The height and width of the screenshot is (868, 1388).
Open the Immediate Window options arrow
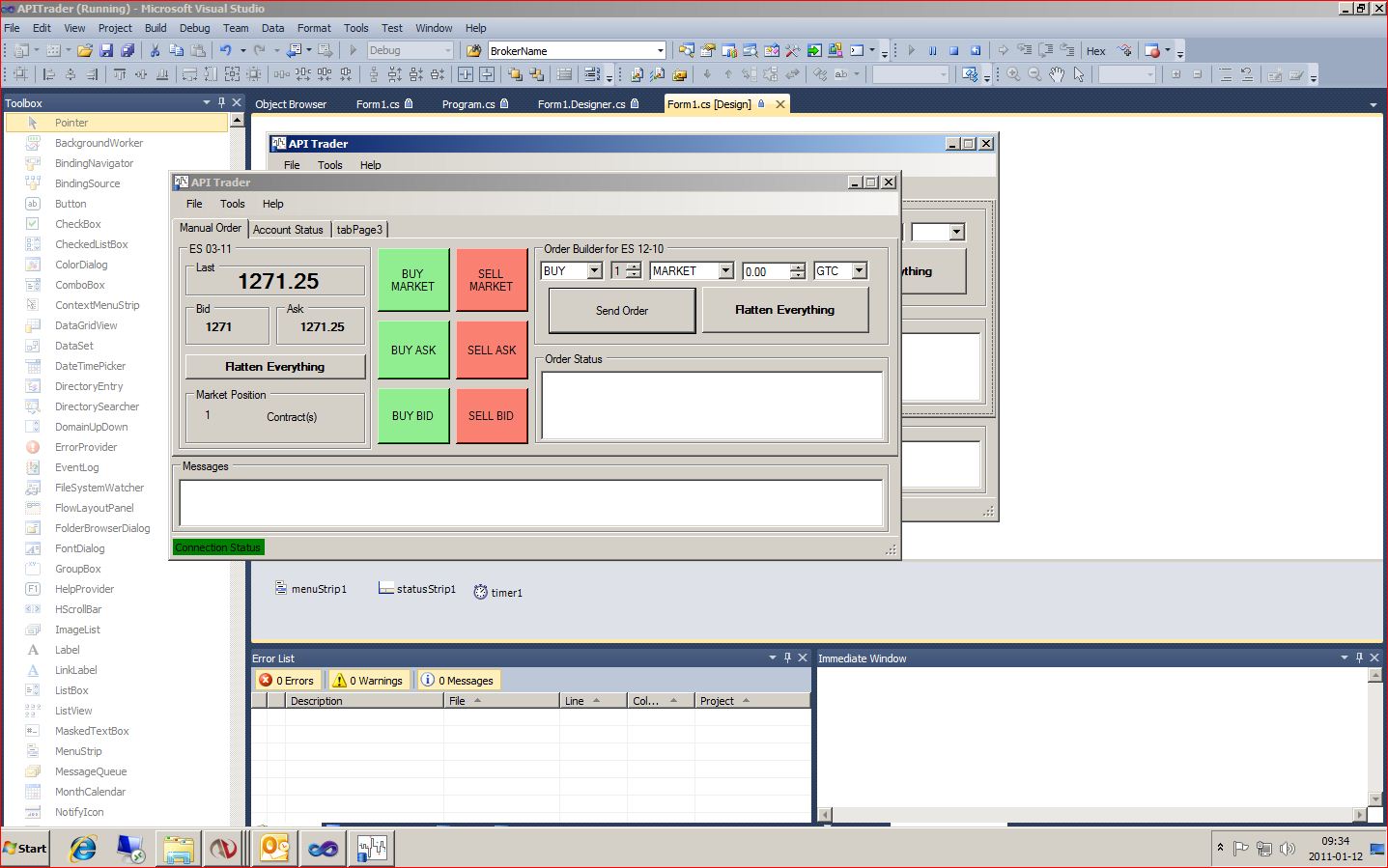(x=1344, y=658)
